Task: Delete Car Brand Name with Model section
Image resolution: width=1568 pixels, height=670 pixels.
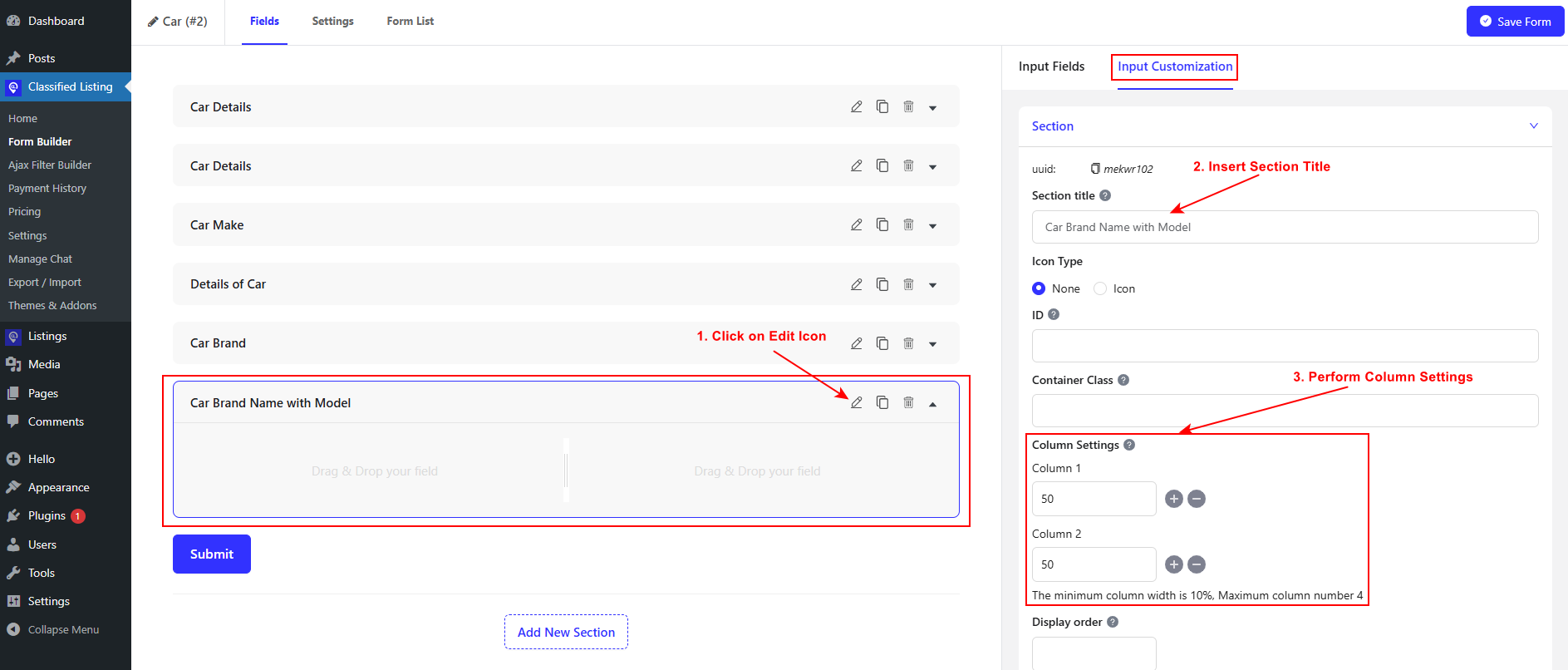Action: click(908, 402)
